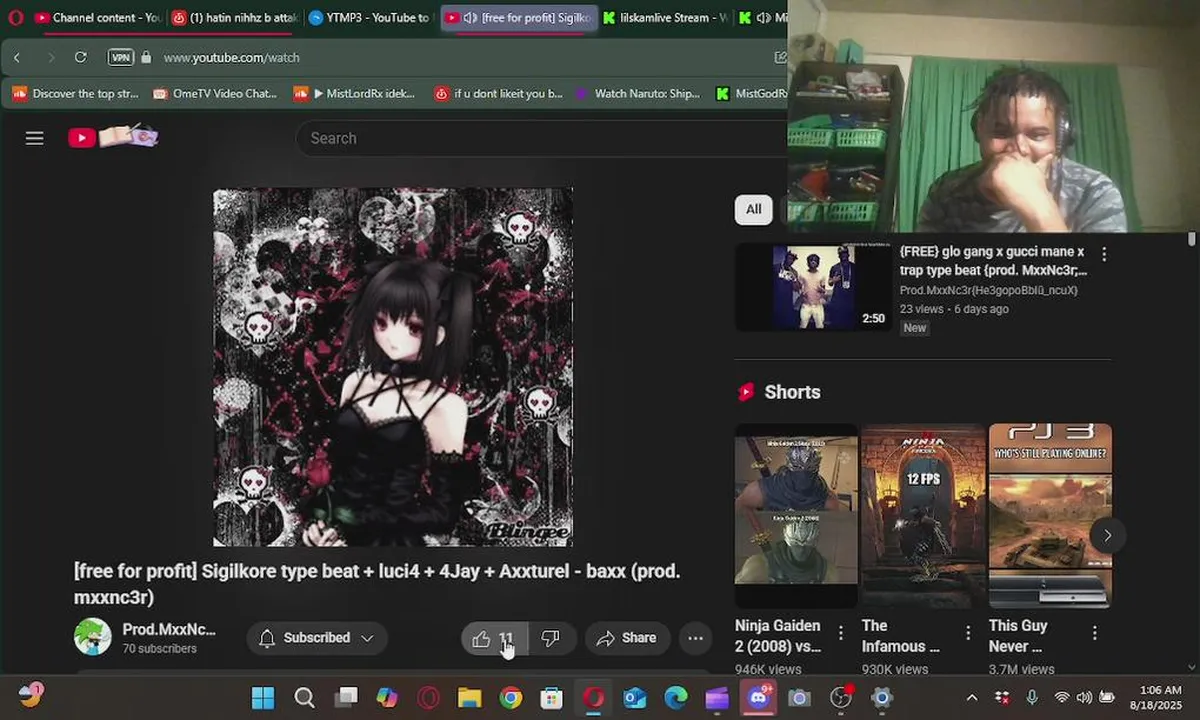Open Microsoft Store from taskbar

(x=552, y=698)
